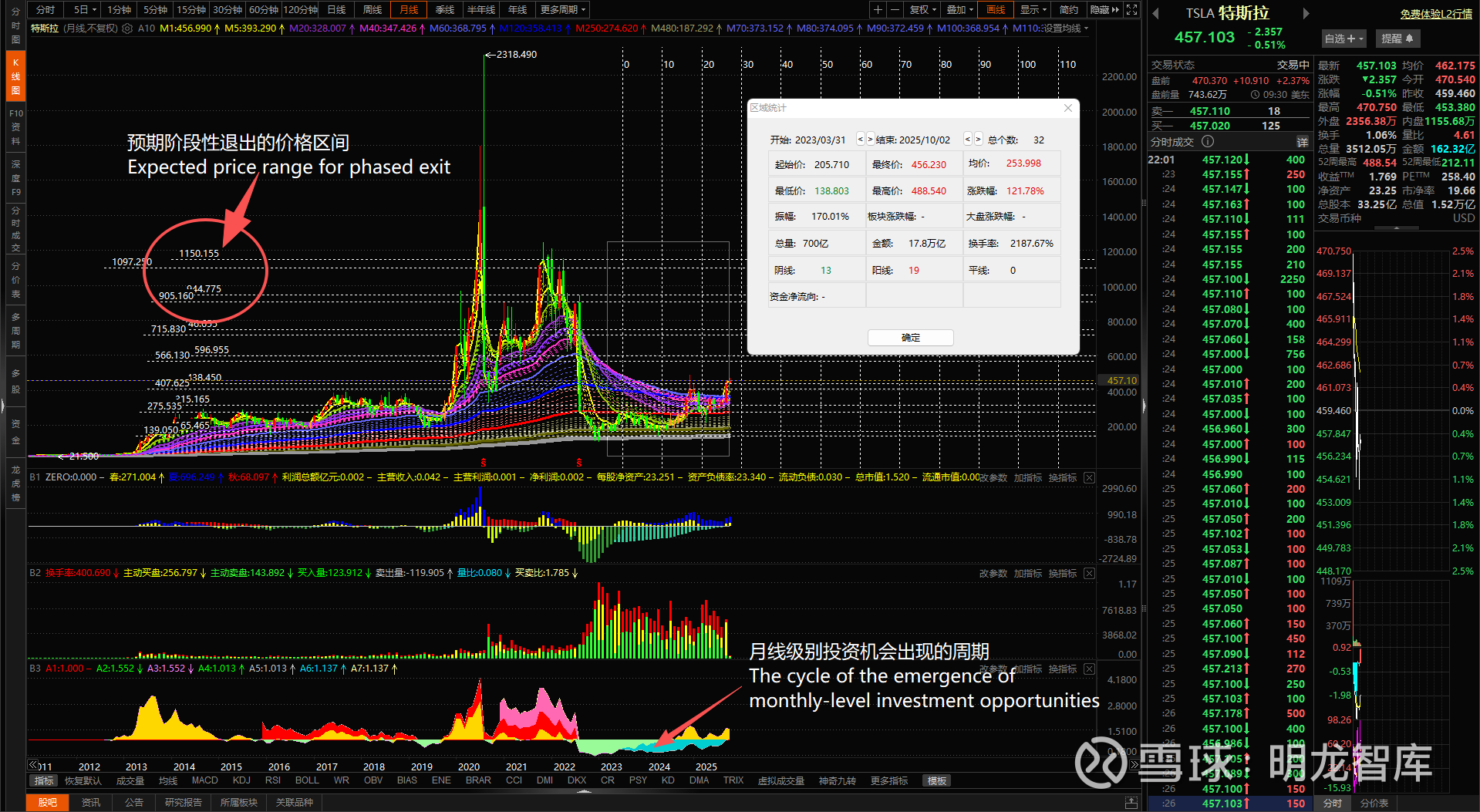Viewport: 1480px width, 812px height.
Task: Close the B1 indicator panel
Action: [x=1089, y=478]
